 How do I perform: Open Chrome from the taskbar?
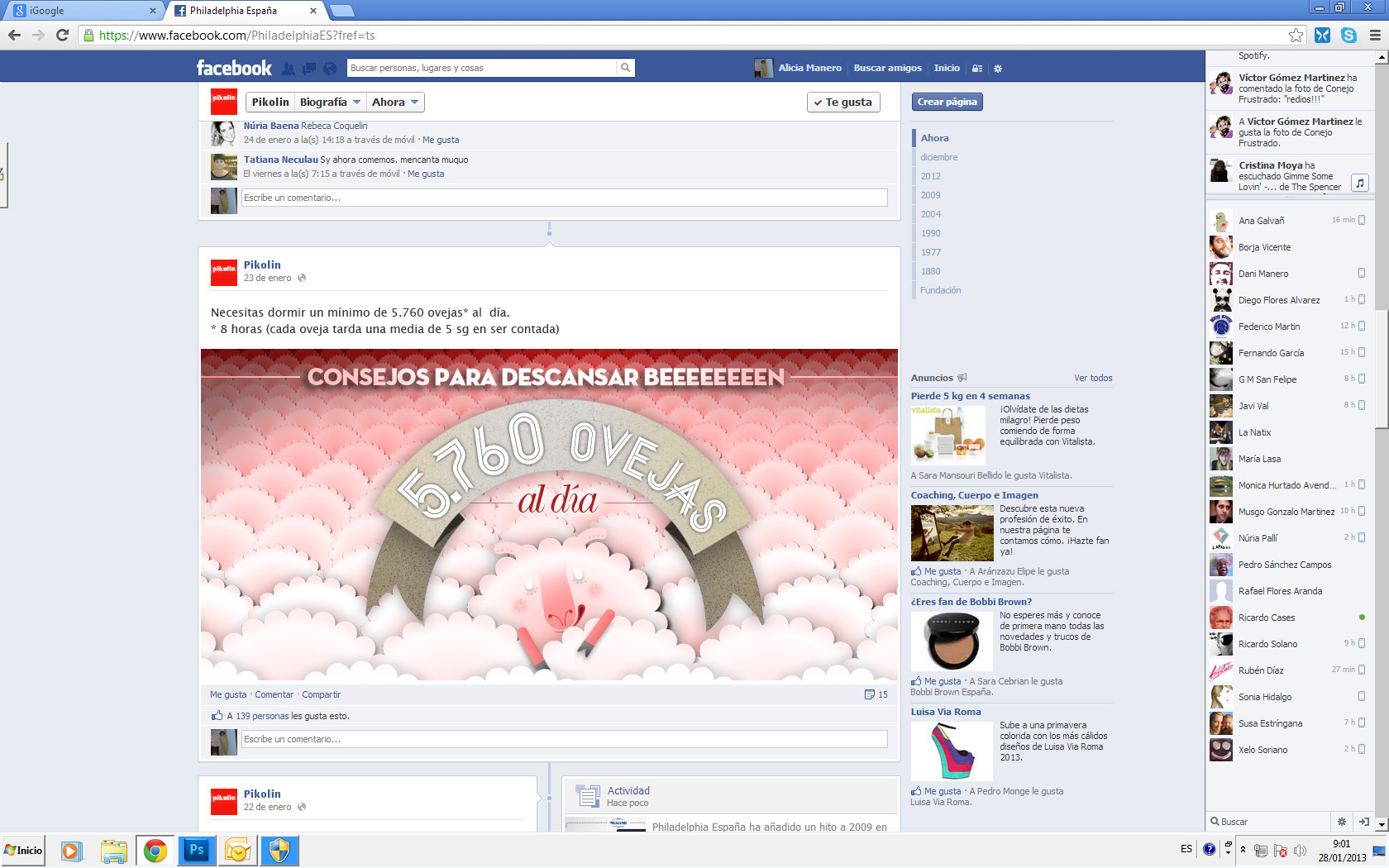[x=155, y=850]
